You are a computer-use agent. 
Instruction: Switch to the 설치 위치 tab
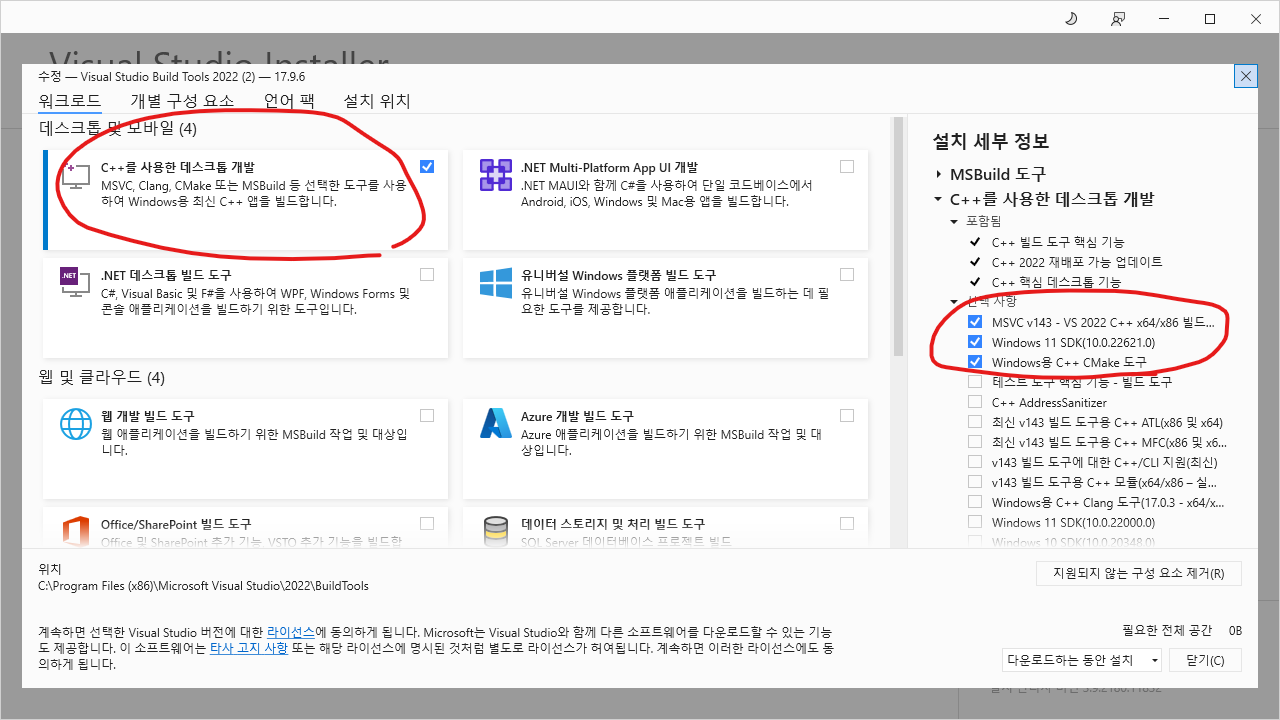(377, 101)
